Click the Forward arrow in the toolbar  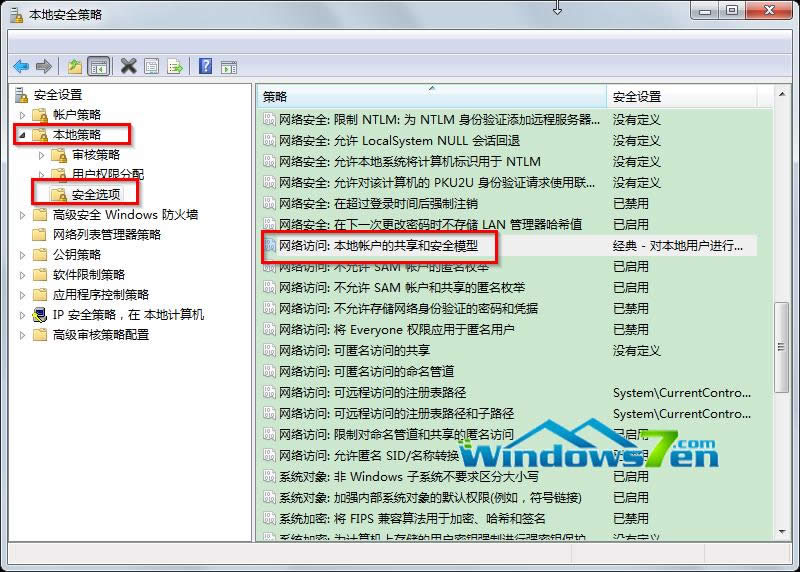click(x=43, y=67)
